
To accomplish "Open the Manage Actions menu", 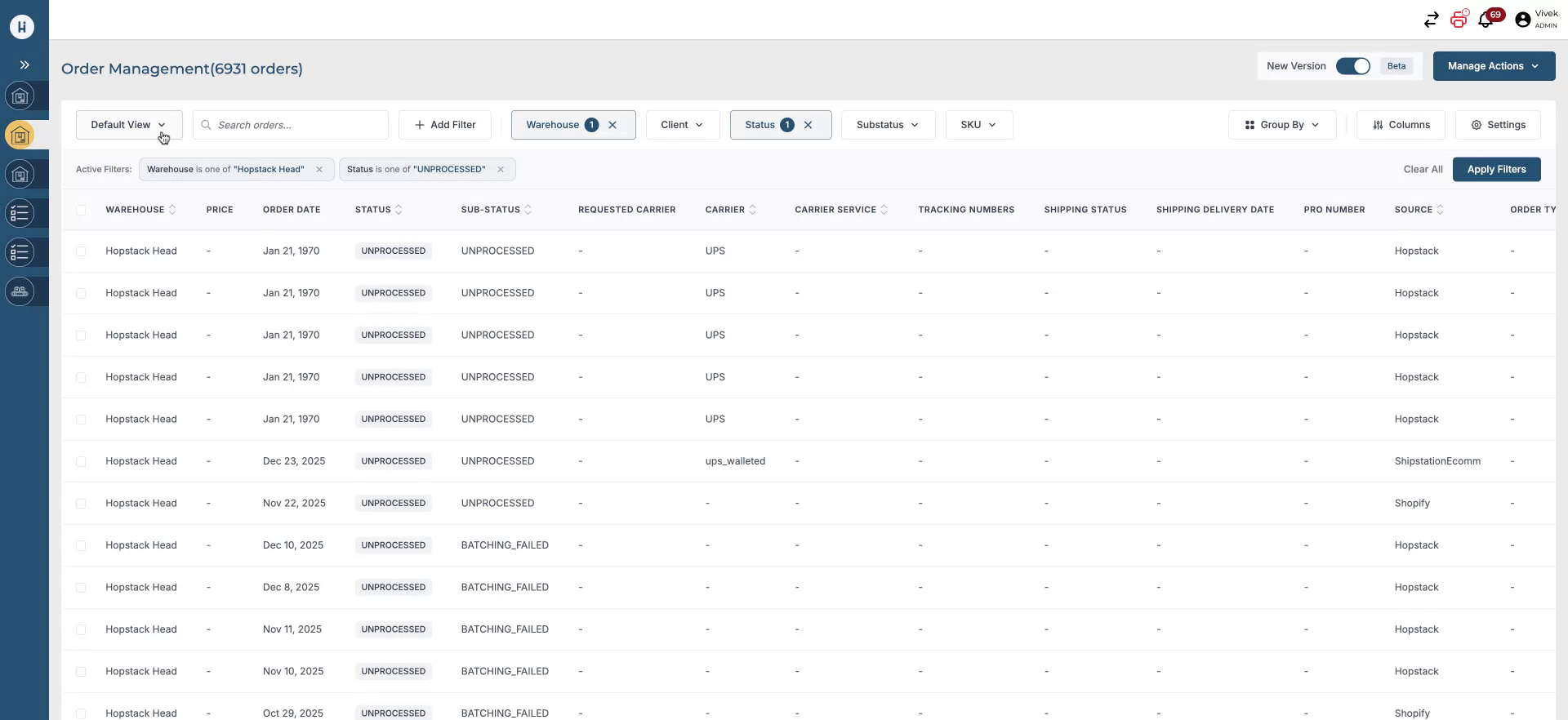I will tap(1493, 66).
